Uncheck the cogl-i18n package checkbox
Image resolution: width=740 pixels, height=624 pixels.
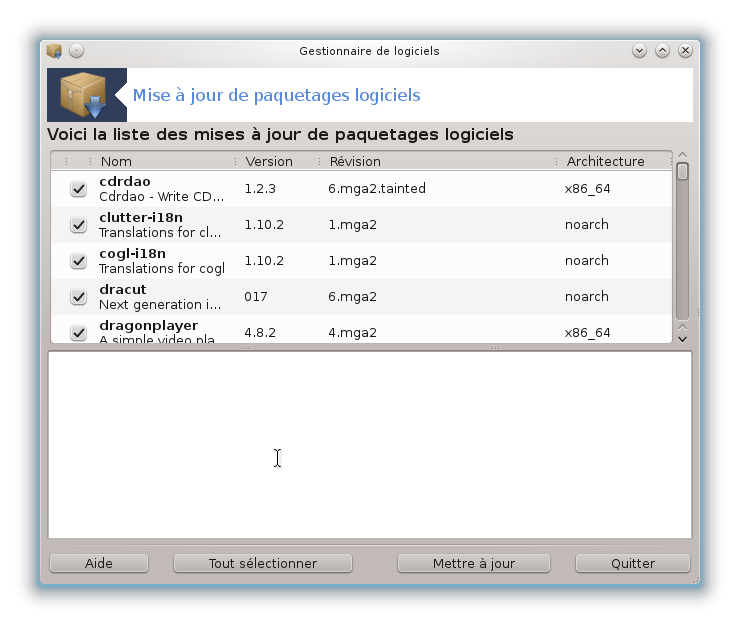coord(78,261)
